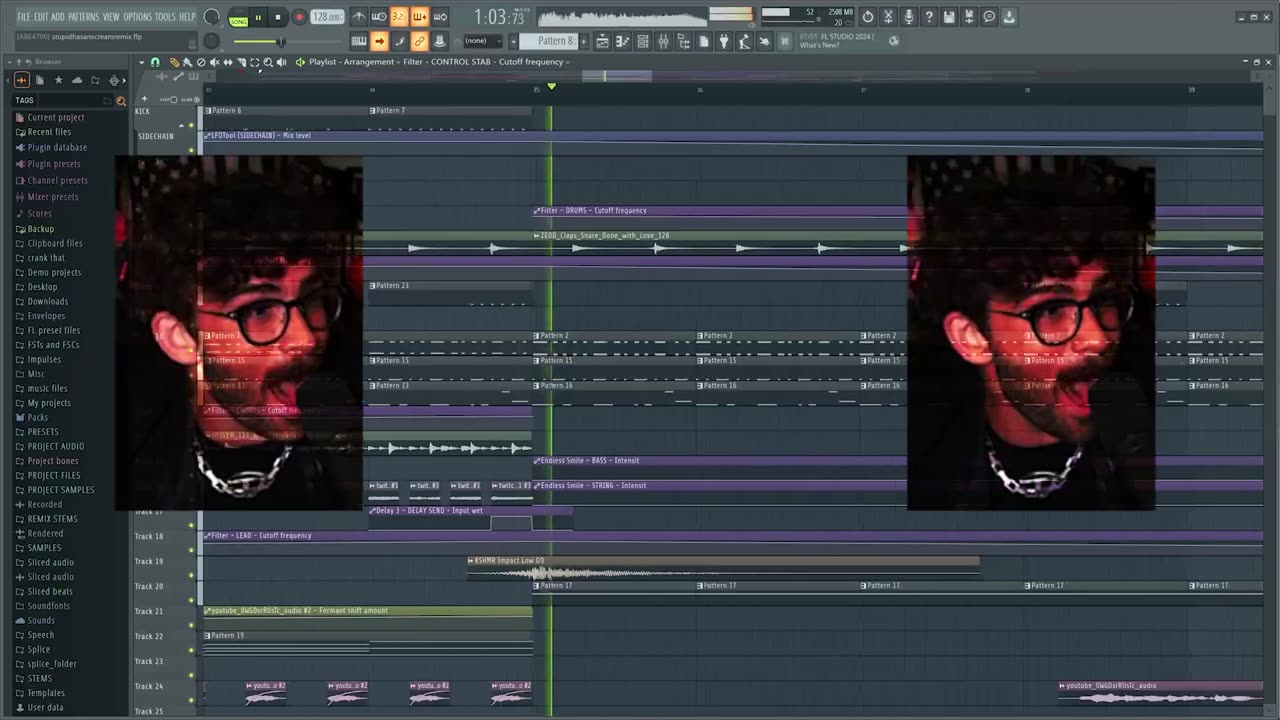
Task: Open the PATTERNS menu
Action: coord(83,17)
